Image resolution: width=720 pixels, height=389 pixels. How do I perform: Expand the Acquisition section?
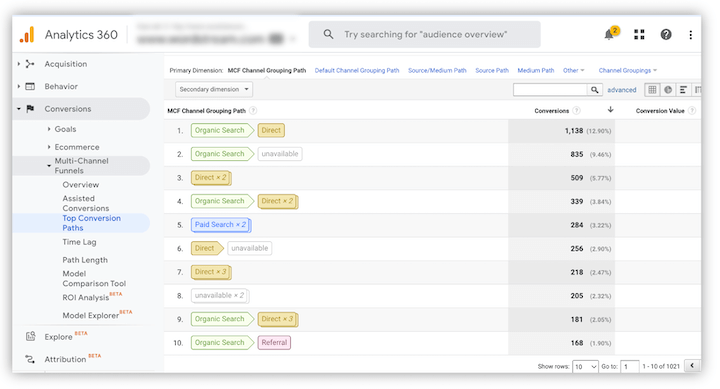(19, 64)
